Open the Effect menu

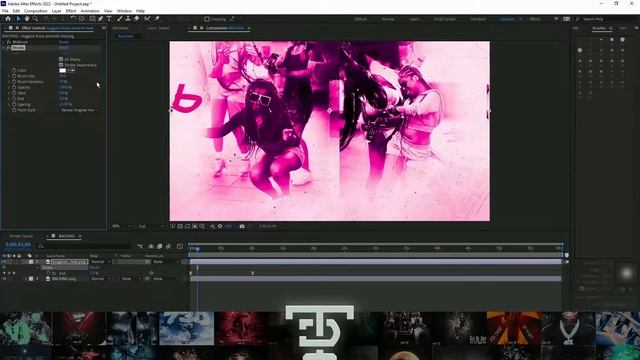click(71, 11)
